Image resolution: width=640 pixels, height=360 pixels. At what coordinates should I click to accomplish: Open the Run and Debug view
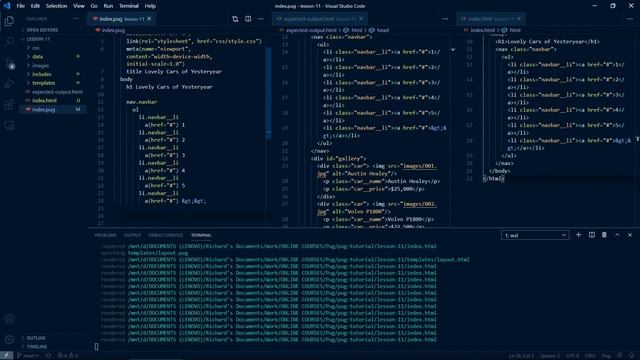pyautogui.click(x=9, y=84)
